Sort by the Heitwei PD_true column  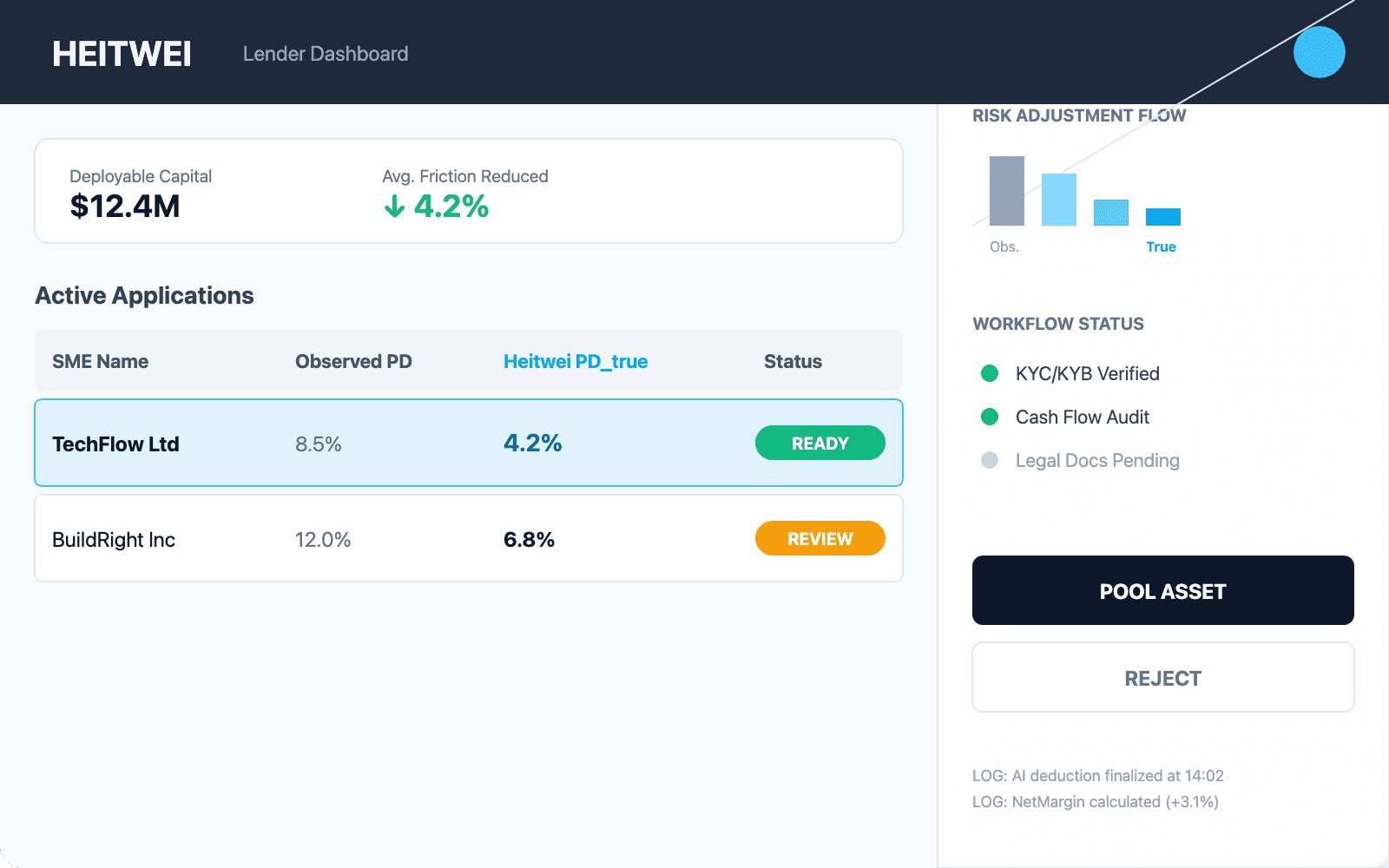click(x=576, y=361)
